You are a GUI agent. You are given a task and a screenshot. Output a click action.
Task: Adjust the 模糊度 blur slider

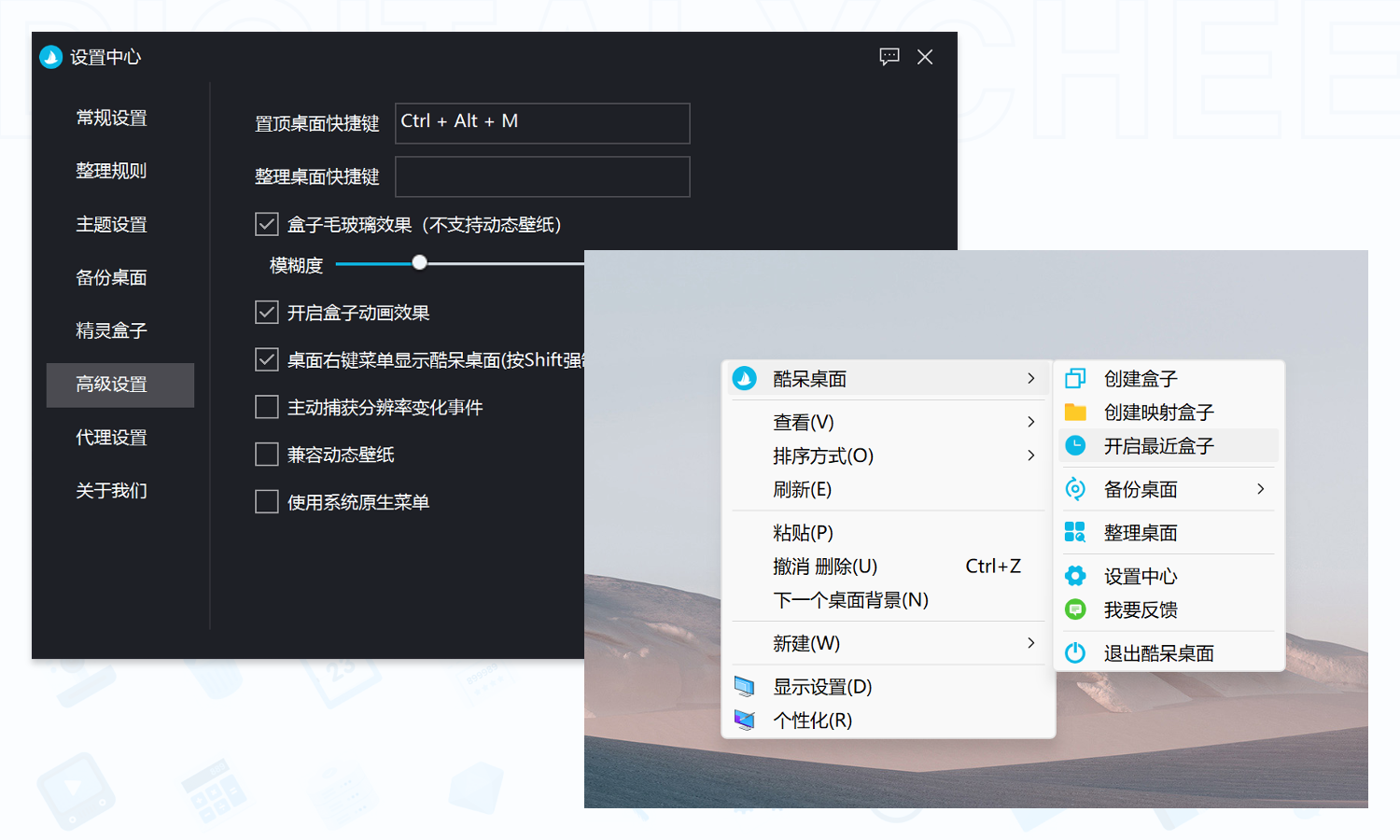click(x=418, y=262)
